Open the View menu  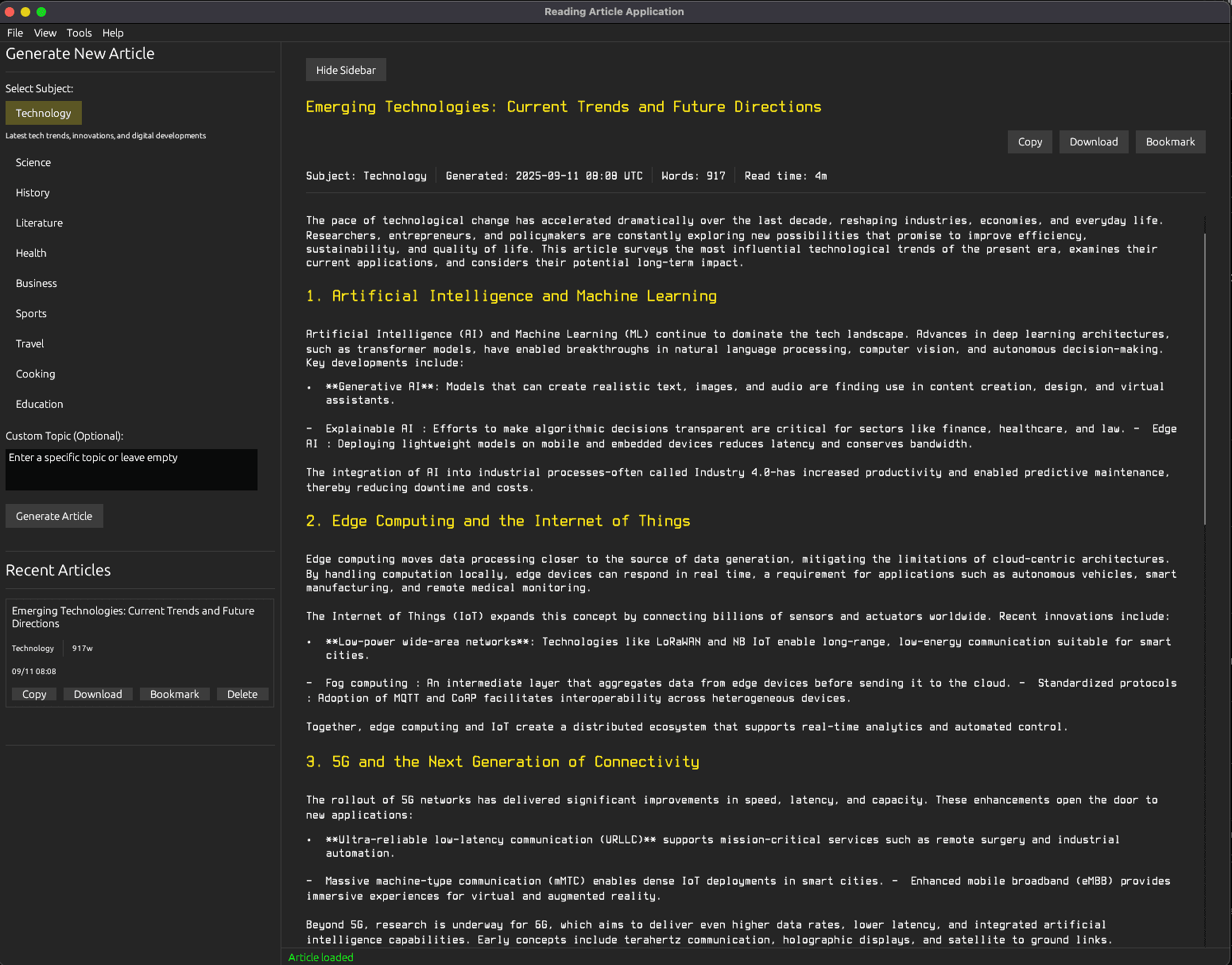click(45, 33)
